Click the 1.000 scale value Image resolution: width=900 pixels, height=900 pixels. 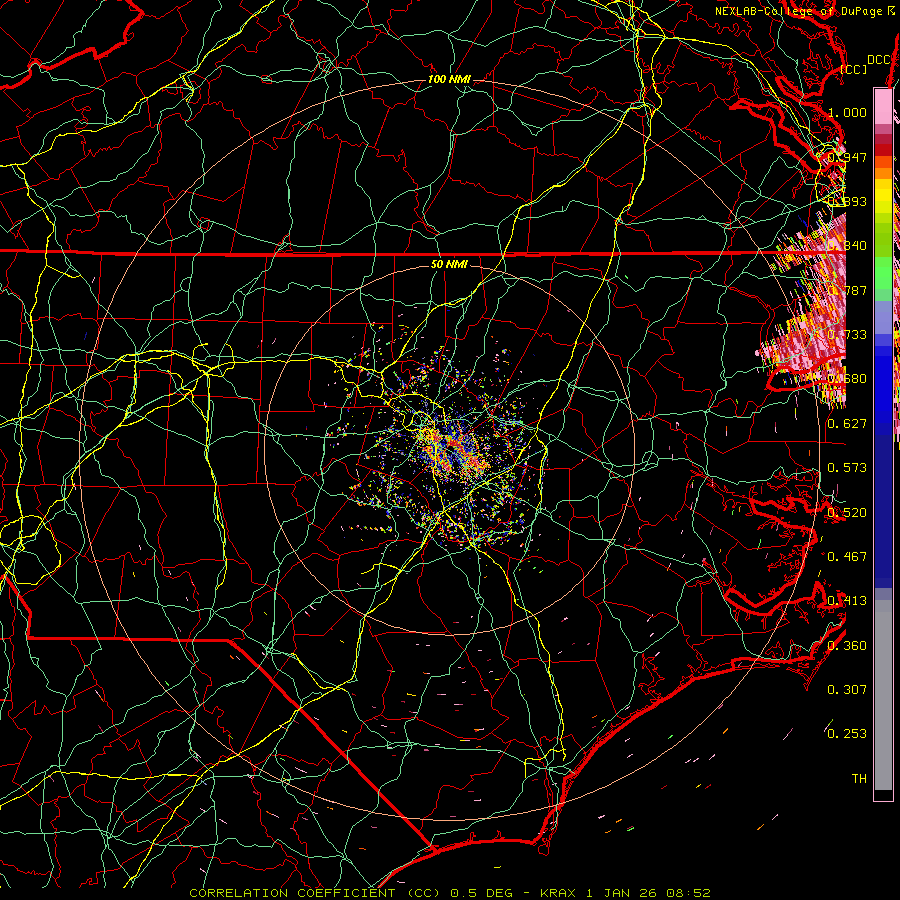coord(847,112)
